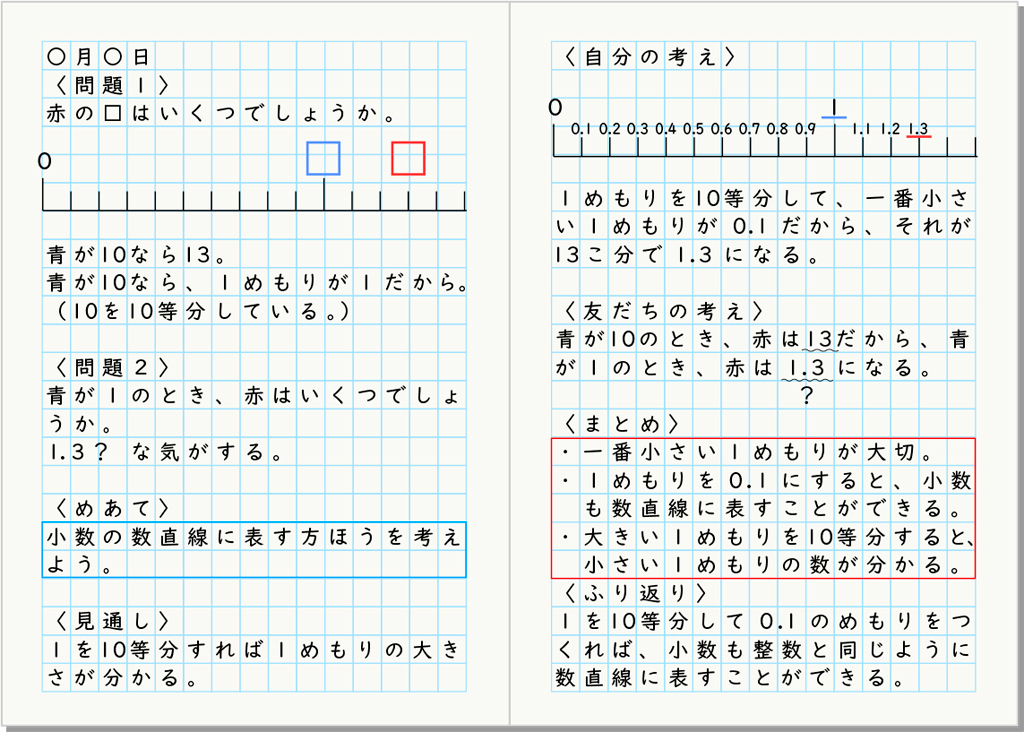Click the 1 label with blue underline
This screenshot has width=1024, height=732.
[834, 107]
